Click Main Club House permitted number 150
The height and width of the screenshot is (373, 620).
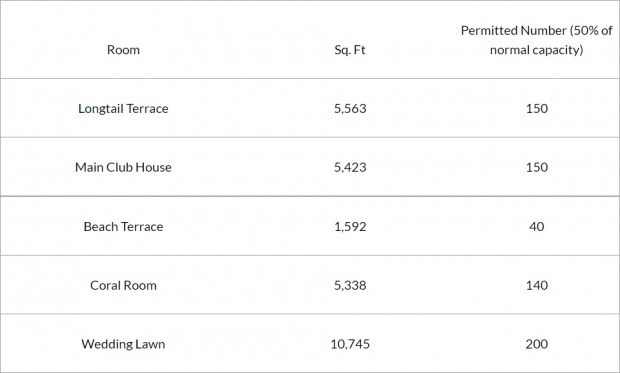click(537, 167)
